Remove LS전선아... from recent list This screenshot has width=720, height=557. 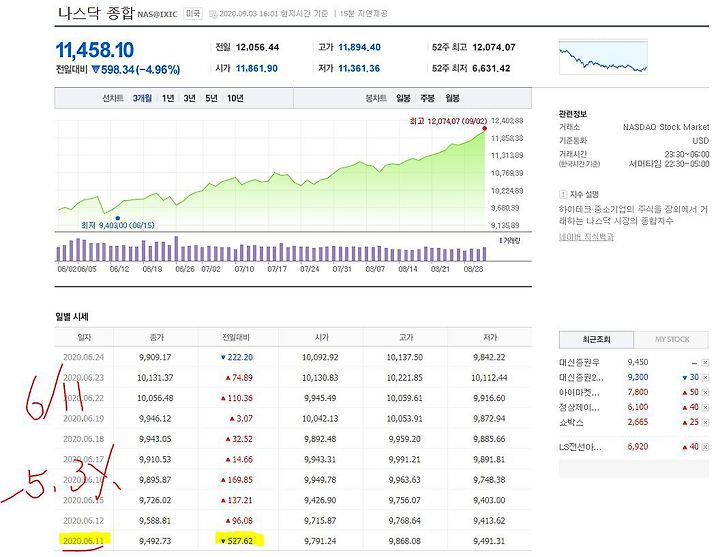tap(705, 447)
